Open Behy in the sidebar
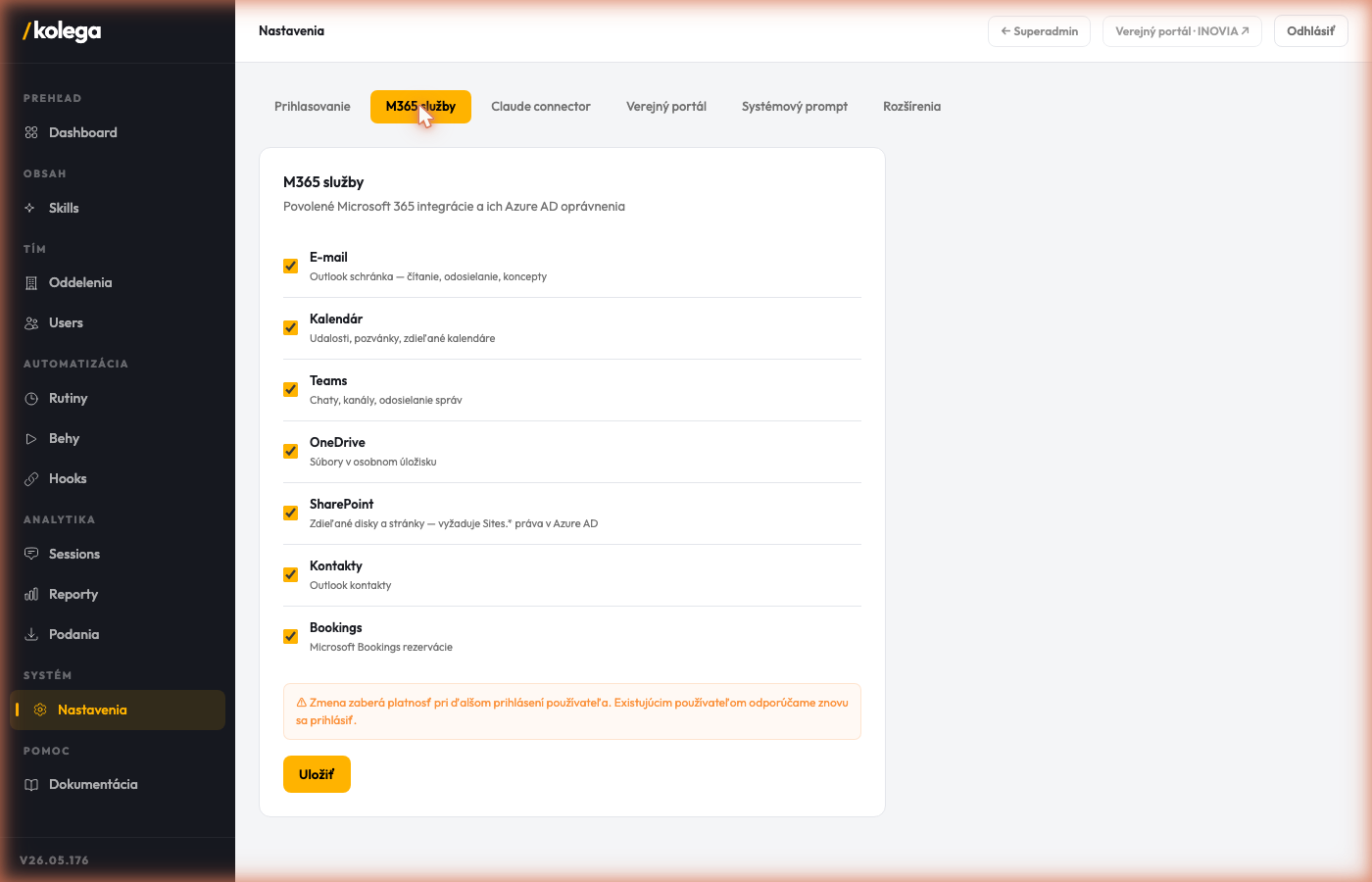 [118, 438]
